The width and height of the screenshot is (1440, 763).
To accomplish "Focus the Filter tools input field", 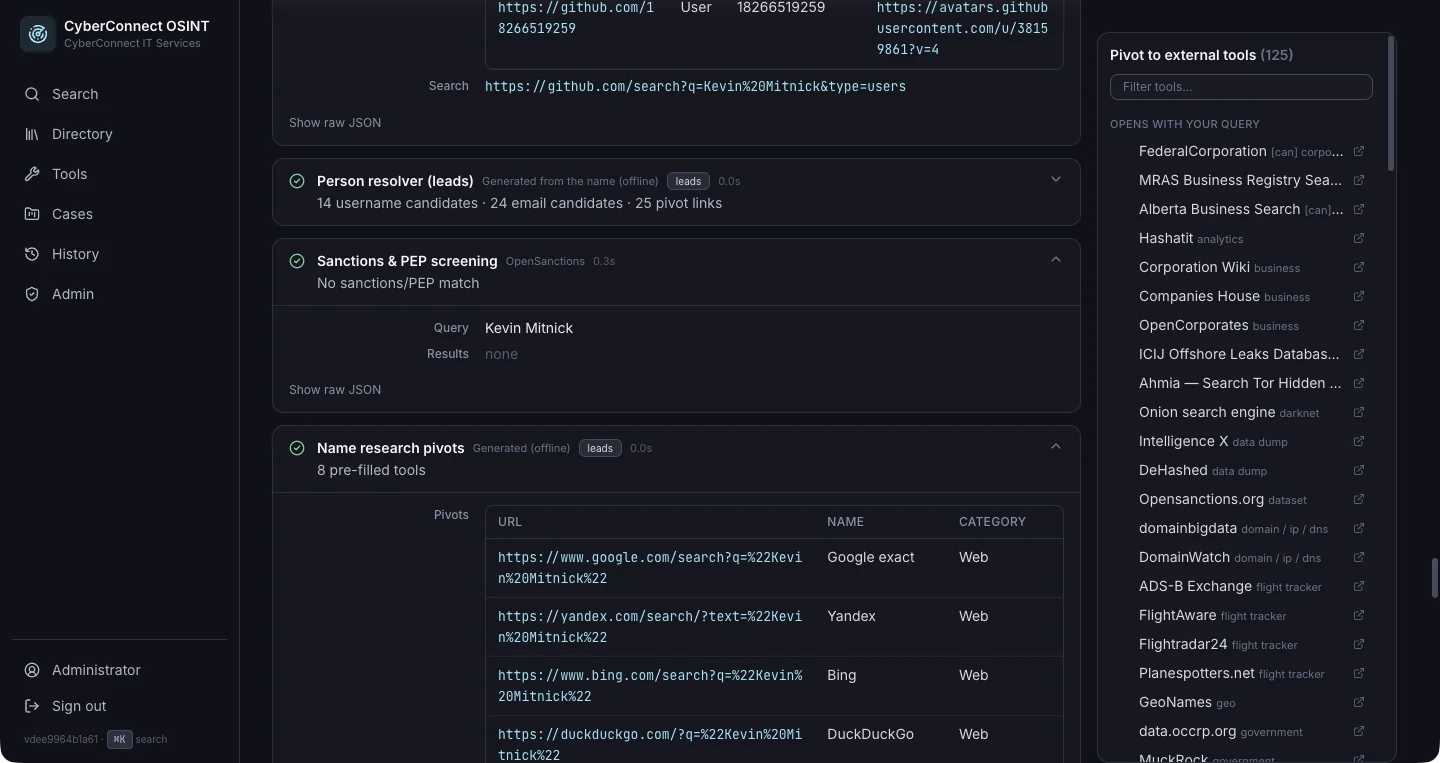I will [1241, 87].
